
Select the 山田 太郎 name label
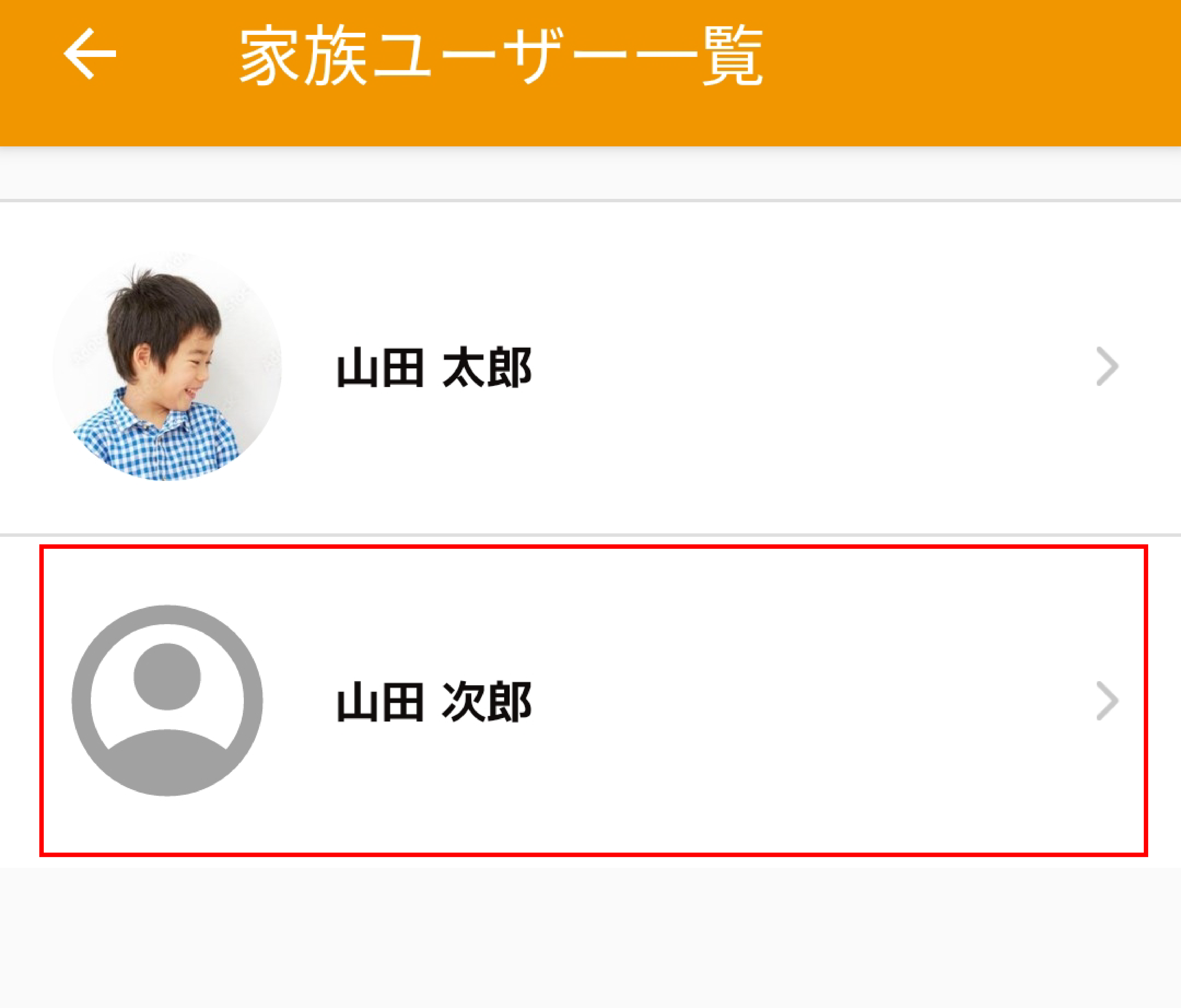click(434, 368)
